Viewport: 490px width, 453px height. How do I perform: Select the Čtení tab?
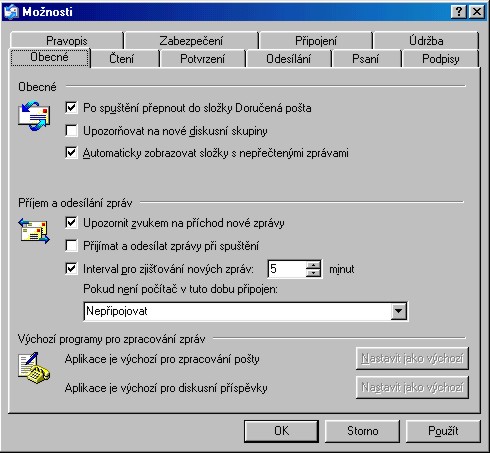click(x=121, y=59)
